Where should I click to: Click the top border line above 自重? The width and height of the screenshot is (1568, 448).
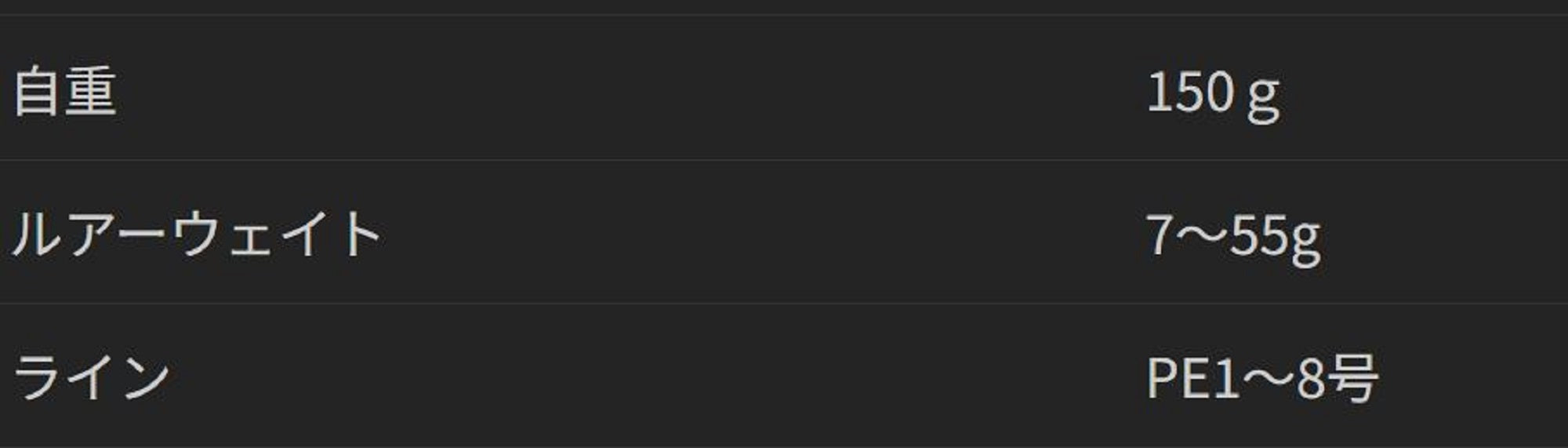[784, 15]
